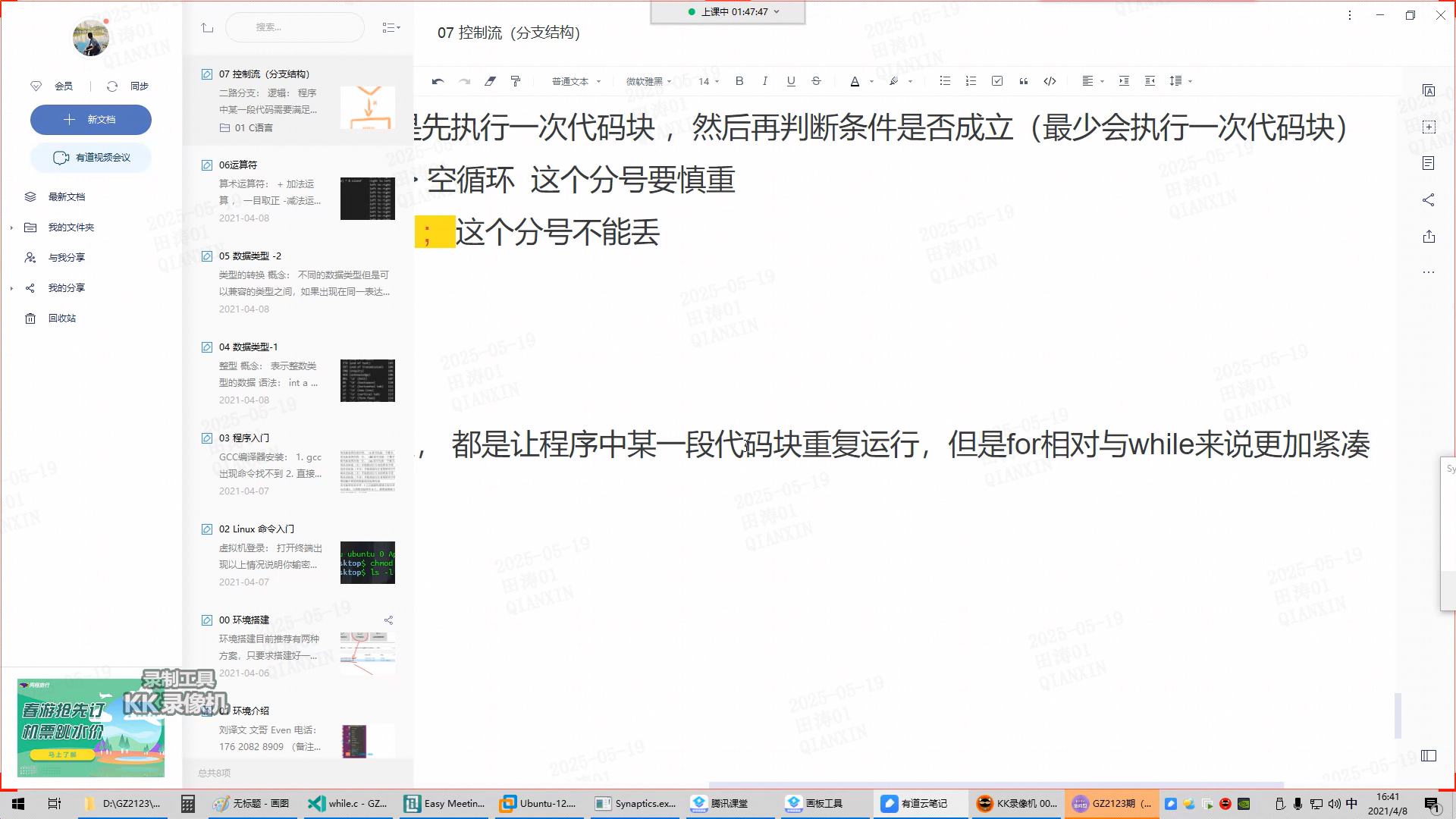Toggle bold formatting
The width and height of the screenshot is (1456, 819).
tap(739, 81)
